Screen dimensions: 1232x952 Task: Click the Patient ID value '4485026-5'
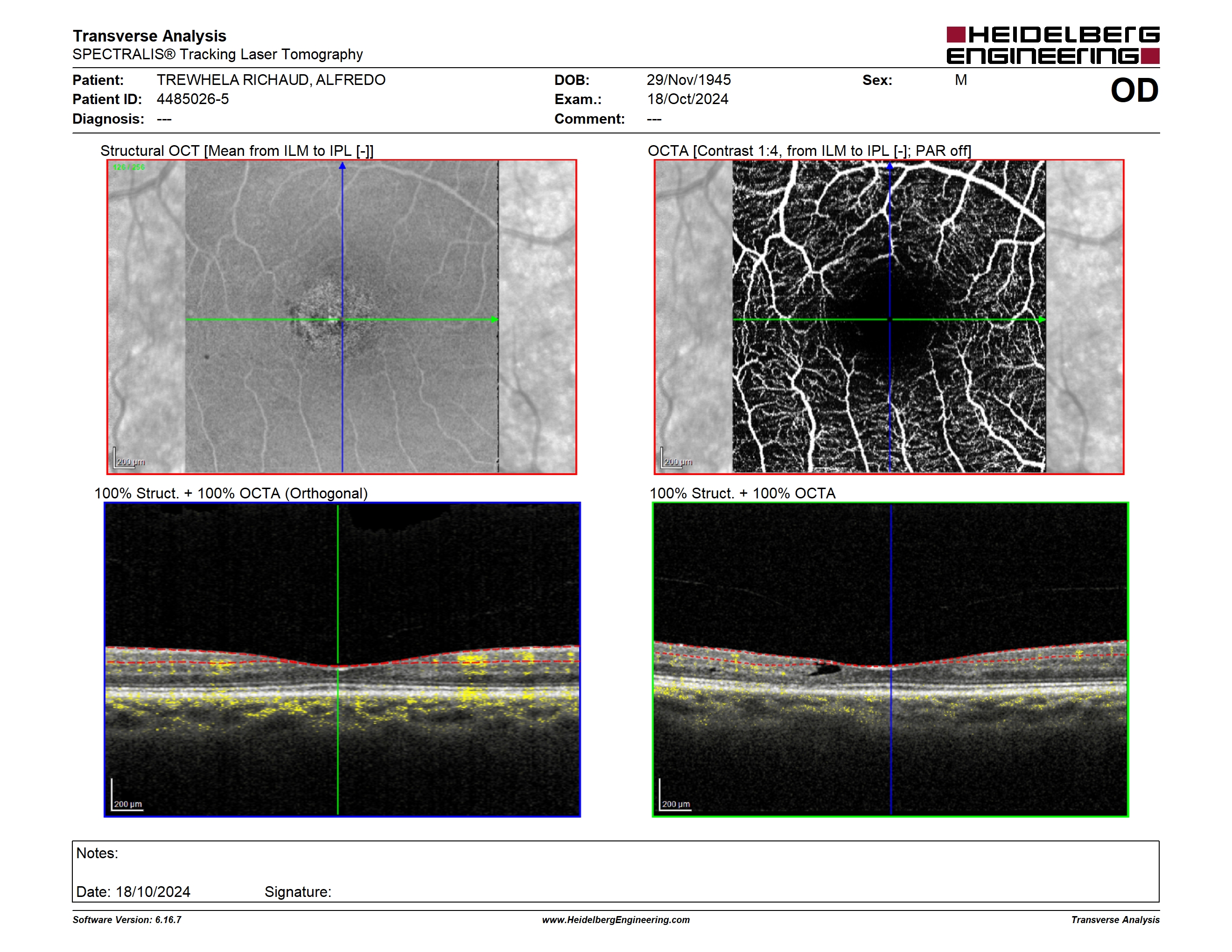[193, 99]
